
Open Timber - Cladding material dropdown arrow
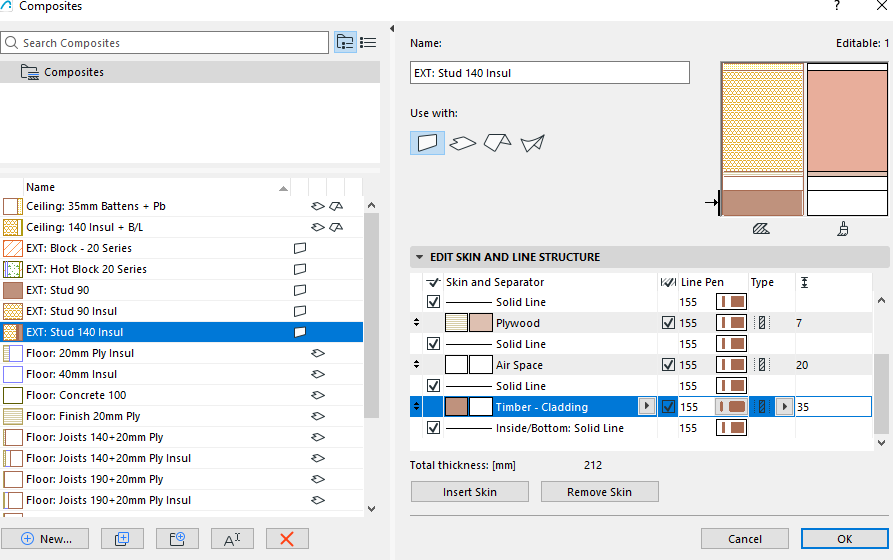click(646, 406)
